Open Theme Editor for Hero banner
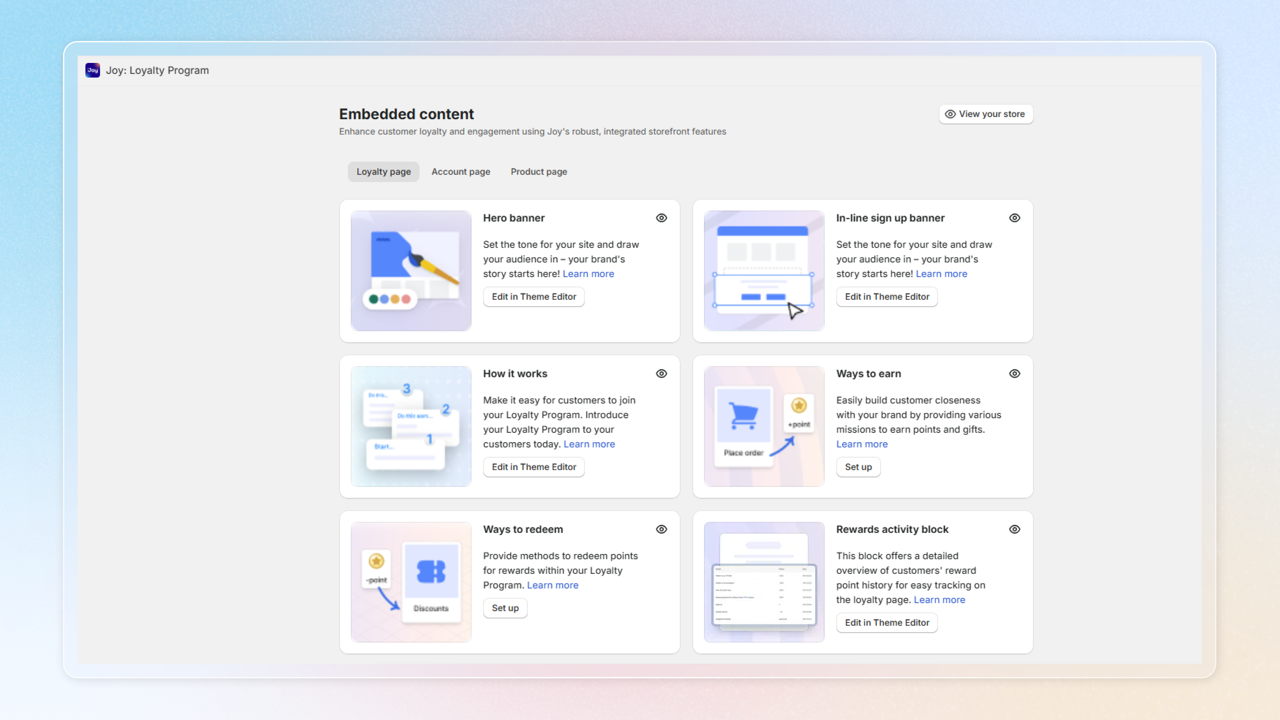Viewport: 1280px width, 720px height. point(534,297)
